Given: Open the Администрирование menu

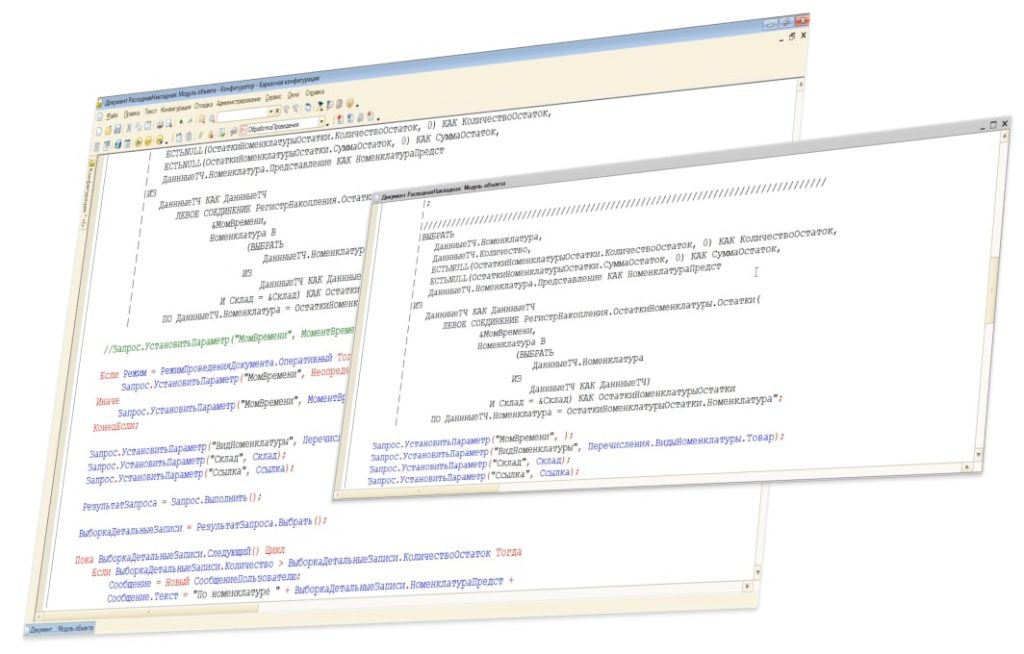Looking at the screenshot, I should tap(238, 101).
